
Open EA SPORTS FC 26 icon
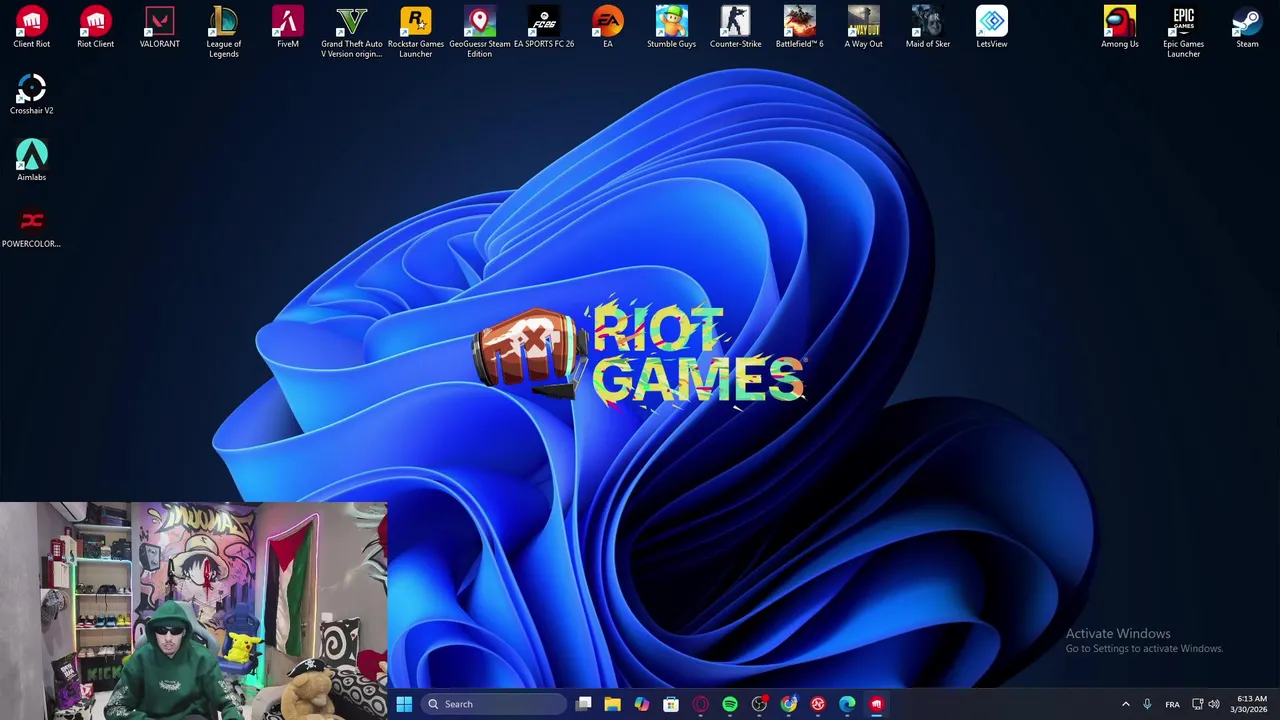pyautogui.click(x=543, y=28)
